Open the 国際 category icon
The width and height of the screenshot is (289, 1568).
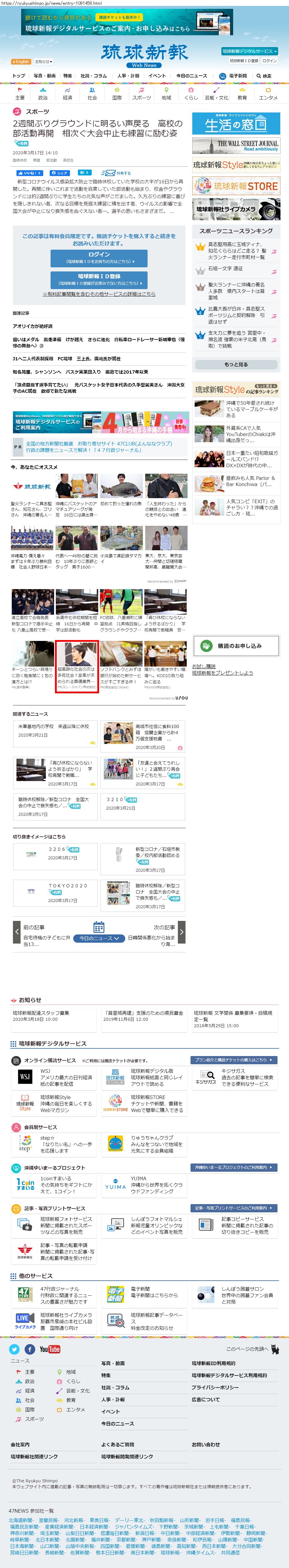(117, 93)
